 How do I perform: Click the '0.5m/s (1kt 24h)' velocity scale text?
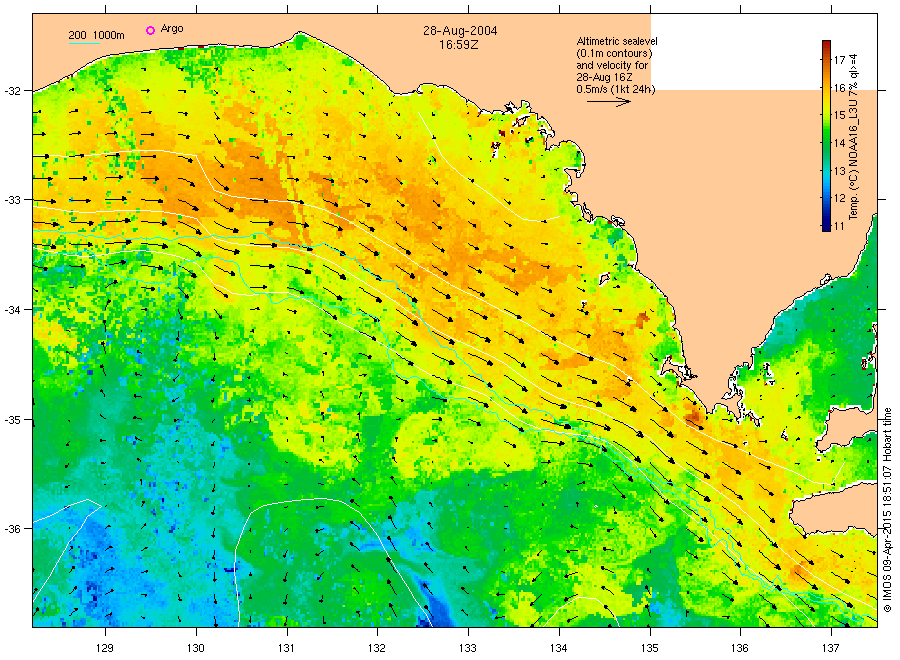pyautogui.click(x=616, y=90)
